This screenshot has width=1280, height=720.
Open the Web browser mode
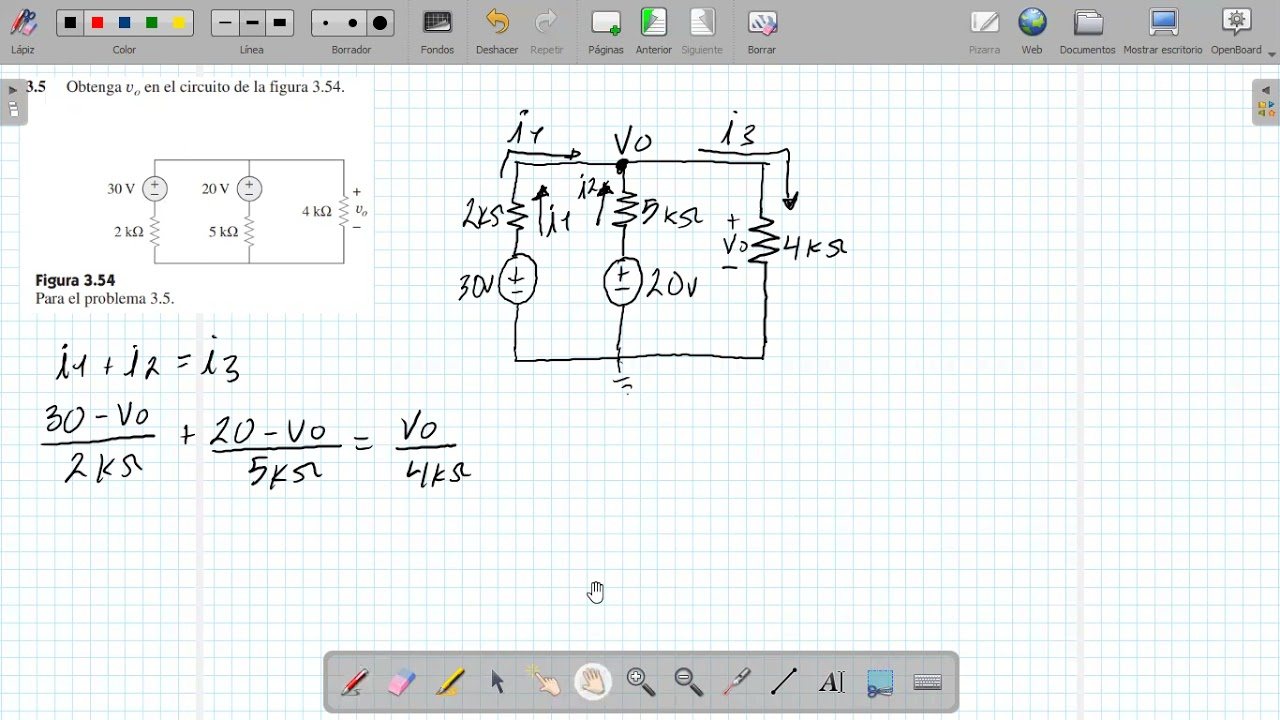click(x=1032, y=31)
